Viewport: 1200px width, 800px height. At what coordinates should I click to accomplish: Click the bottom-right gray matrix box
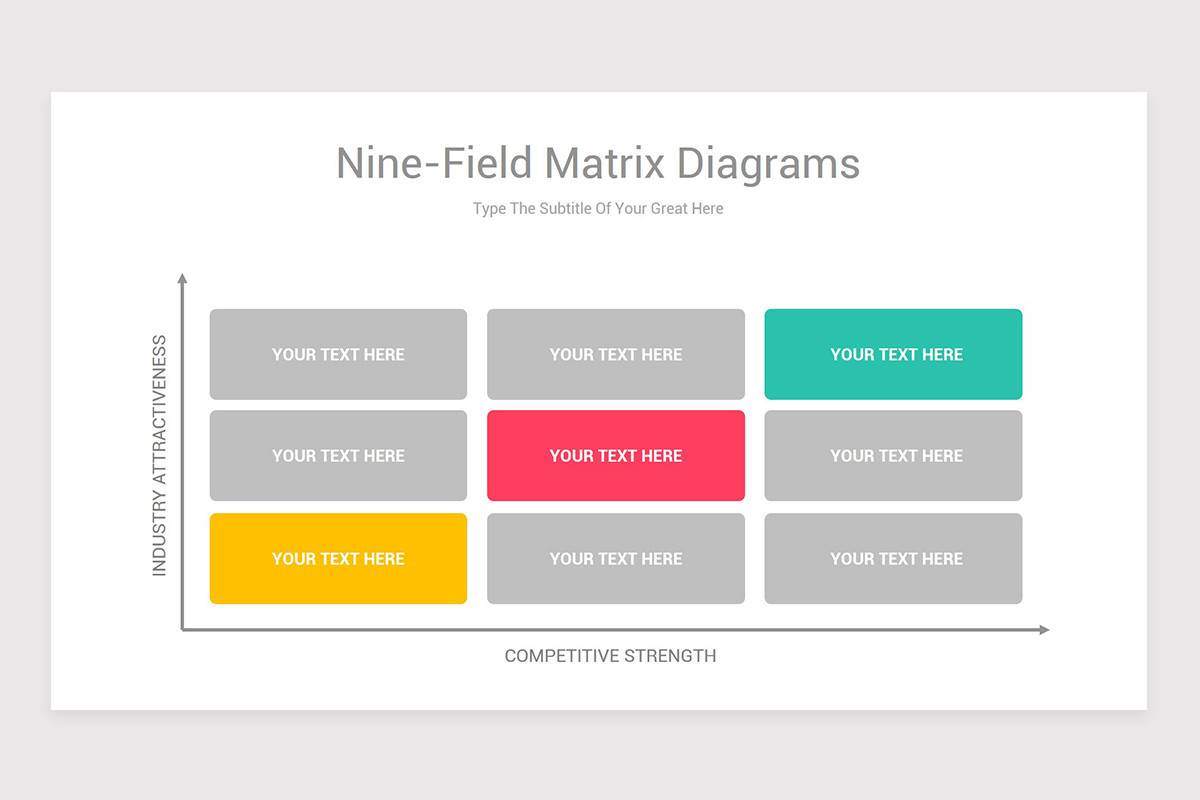(893, 558)
